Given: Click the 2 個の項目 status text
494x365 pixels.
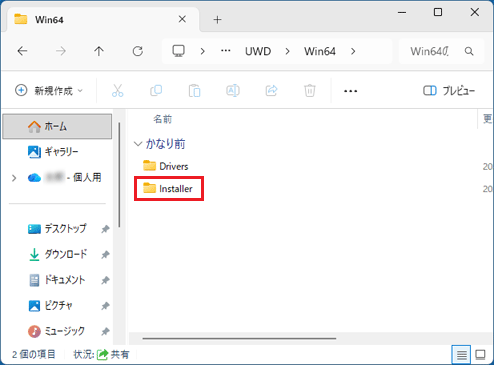Looking at the screenshot, I should [x=34, y=354].
